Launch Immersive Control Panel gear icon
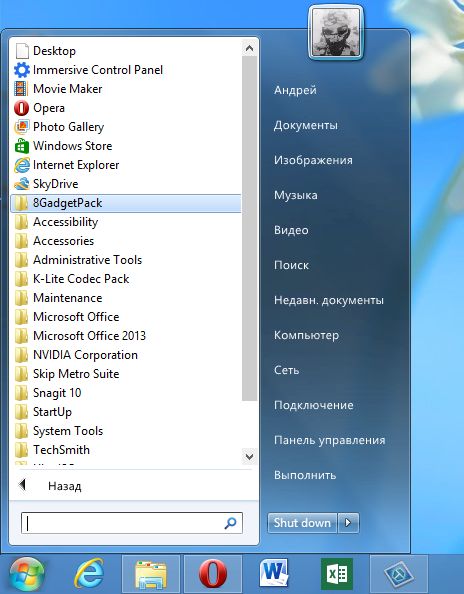This screenshot has height=594, width=464. point(22,70)
